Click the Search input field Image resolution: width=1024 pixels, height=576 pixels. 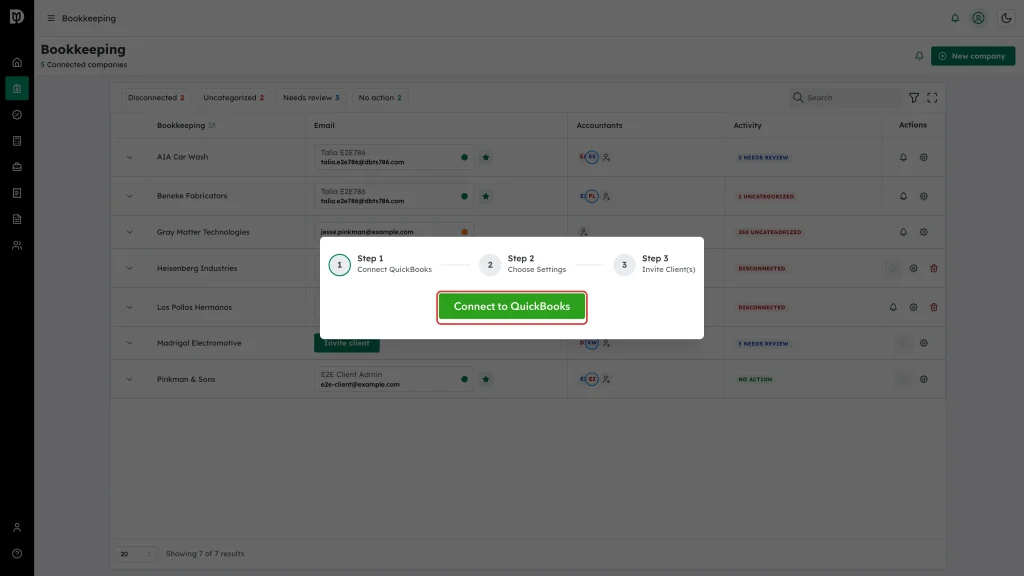click(846, 97)
